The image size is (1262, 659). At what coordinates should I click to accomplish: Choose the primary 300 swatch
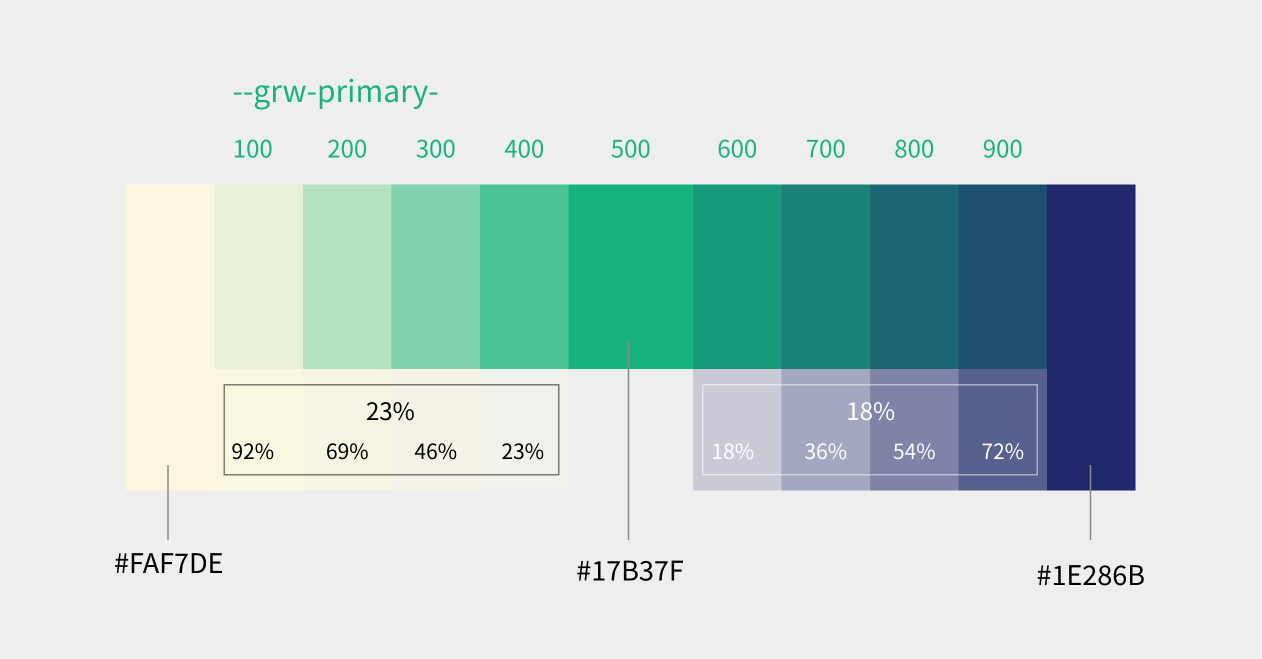coord(435,276)
